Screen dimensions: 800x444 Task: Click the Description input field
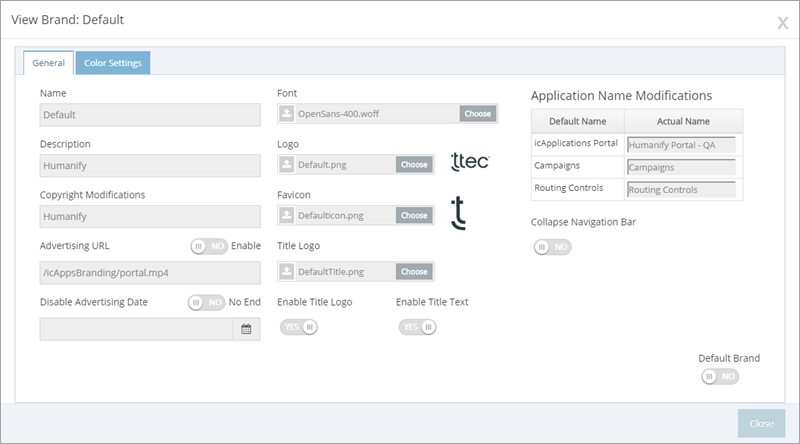tap(150, 166)
